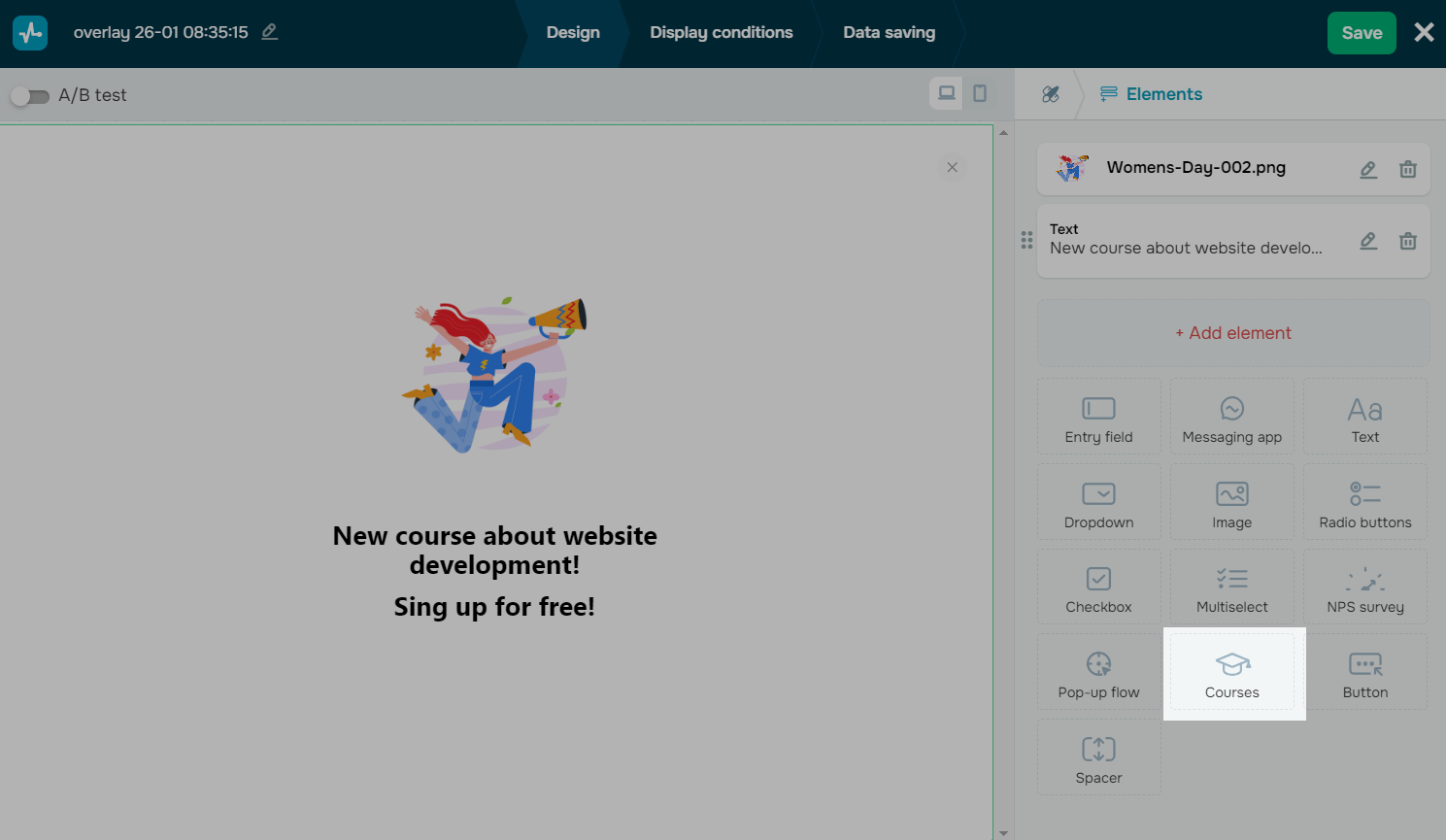
Task: Select the Womens-Day-002.png thumbnail in element list
Action: click(x=1072, y=168)
